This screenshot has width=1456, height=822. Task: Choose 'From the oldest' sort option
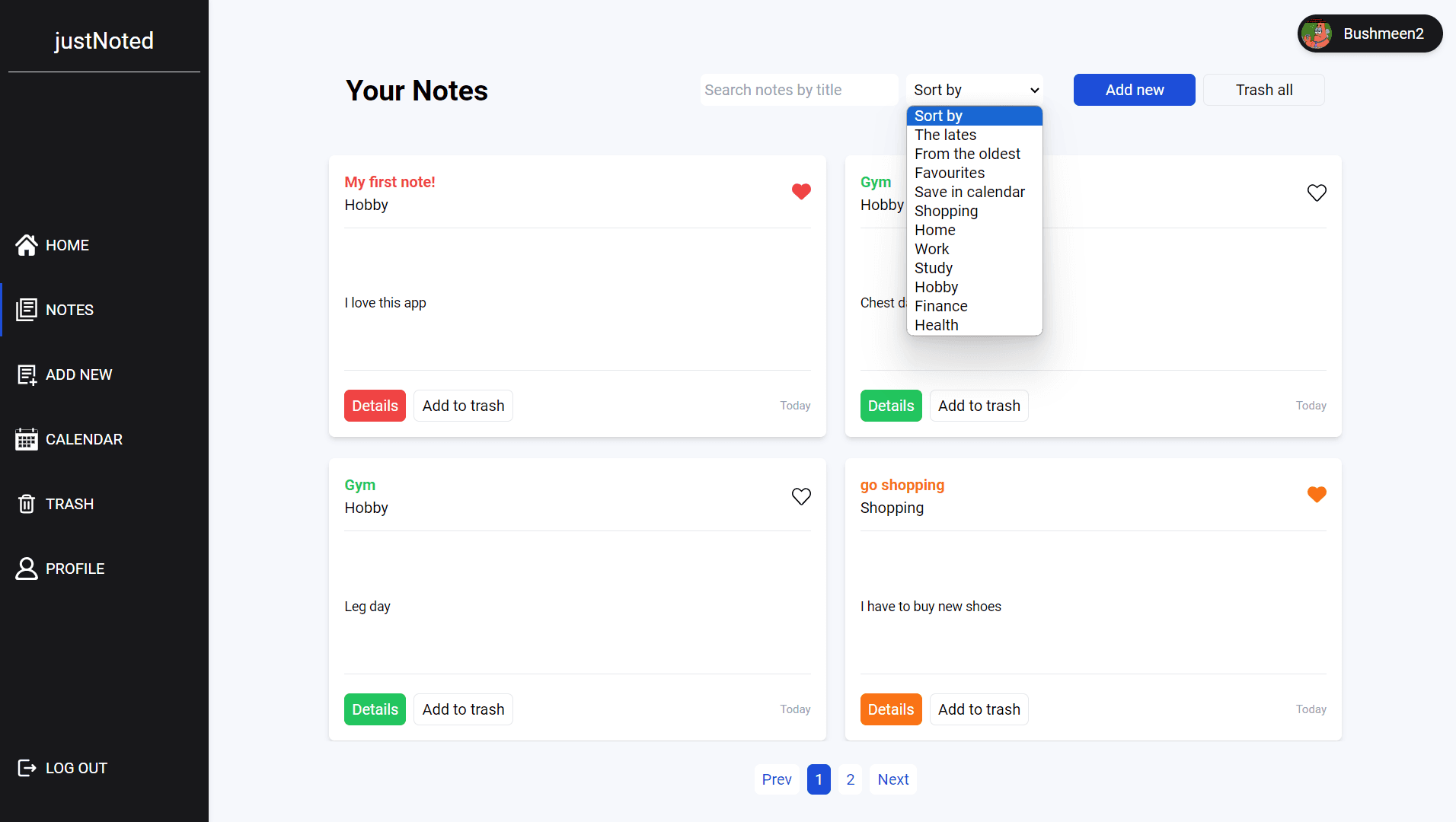(974, 154)
